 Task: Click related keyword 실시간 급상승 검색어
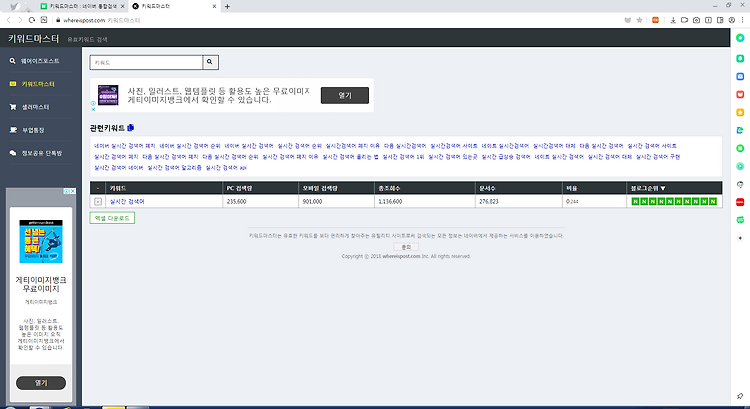click(x=506, y=157)
